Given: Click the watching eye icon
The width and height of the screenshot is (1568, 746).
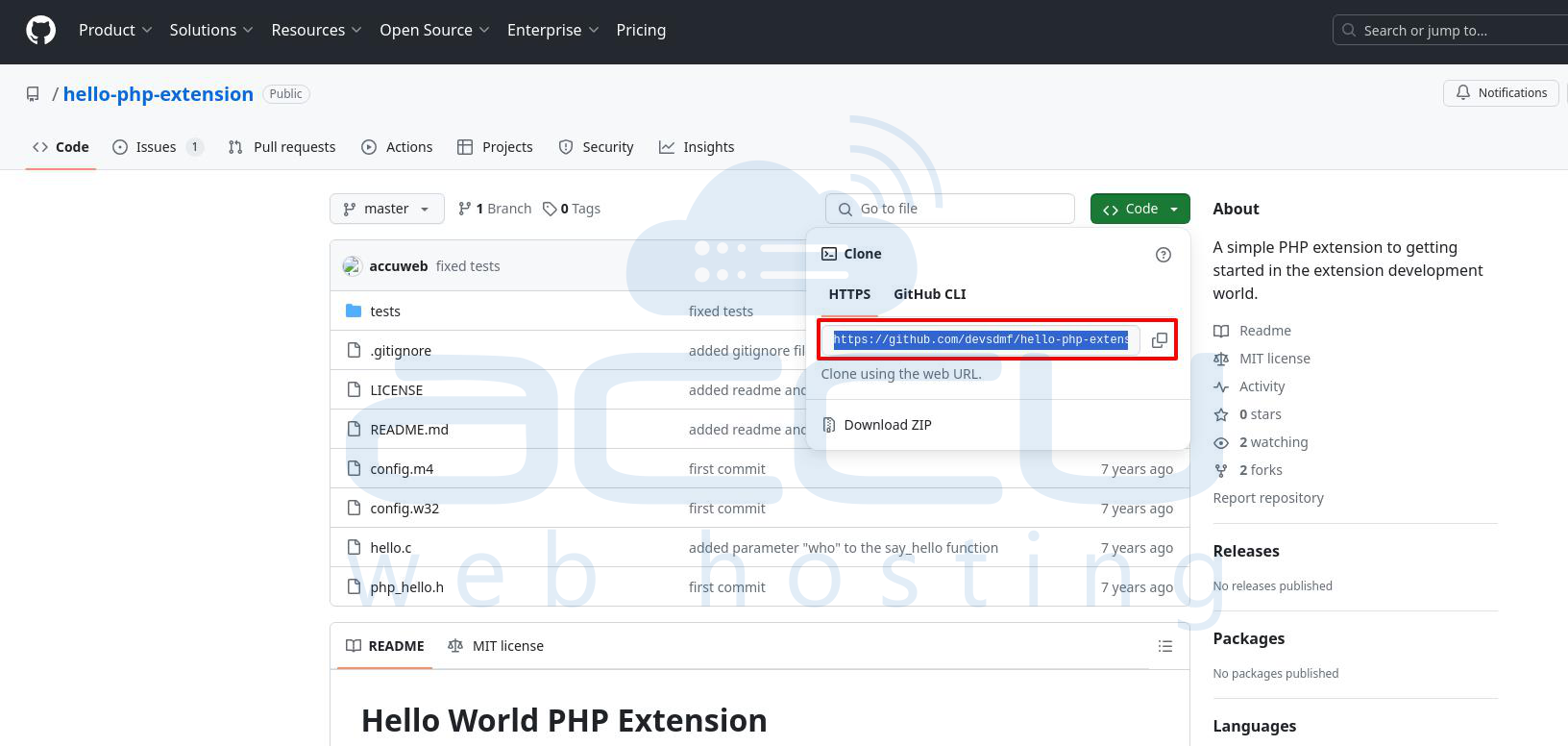Looking at the screenshot, I should (1221, 443).
